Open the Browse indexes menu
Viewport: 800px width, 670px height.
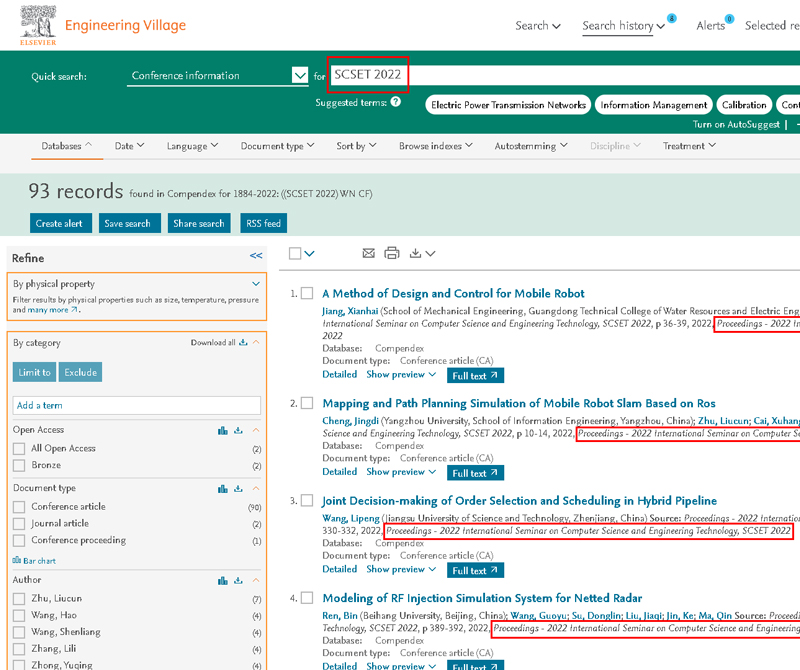pos(436,146)
